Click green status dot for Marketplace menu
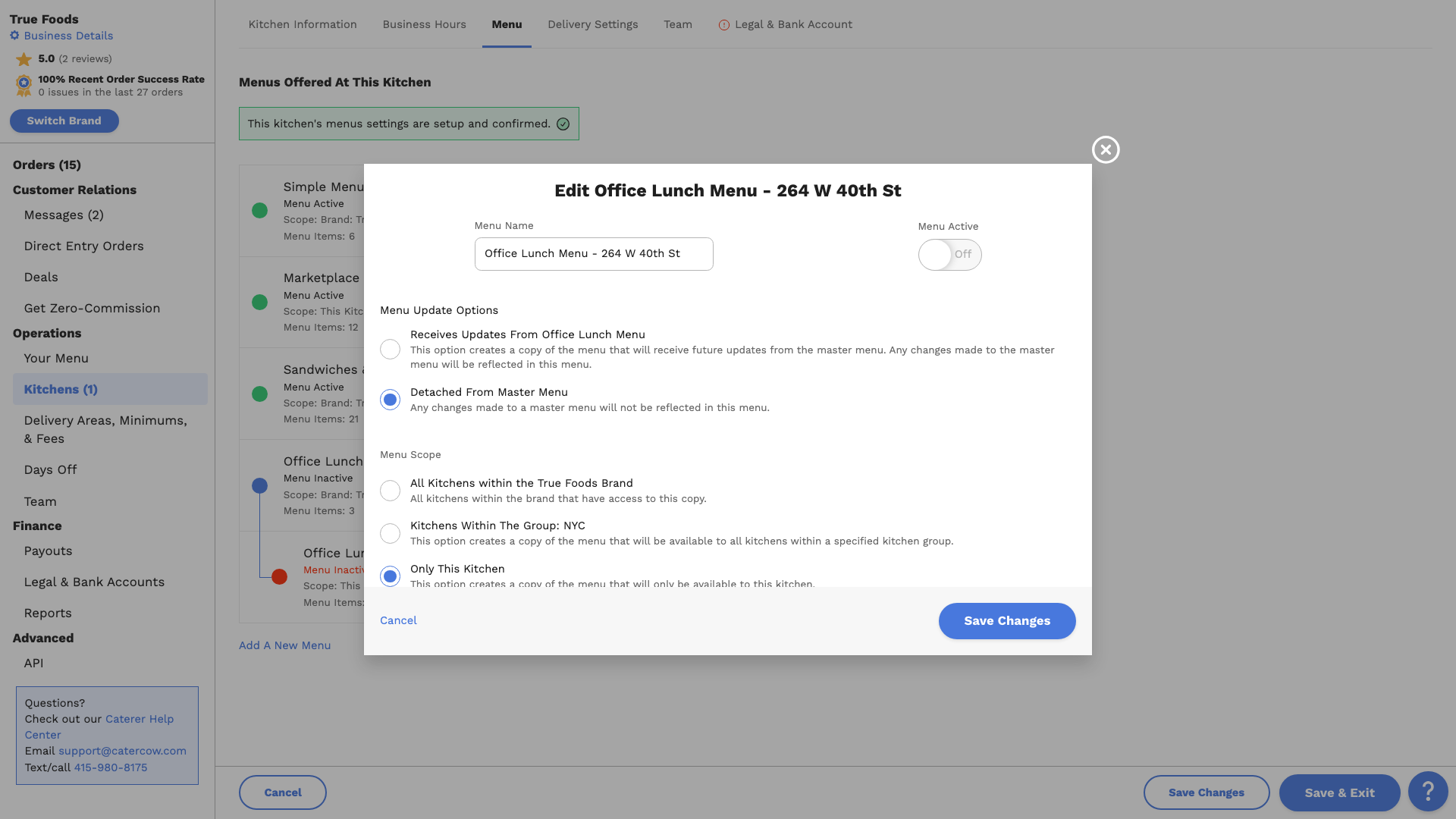1456x819 pixels. click(x=259, y=303)
